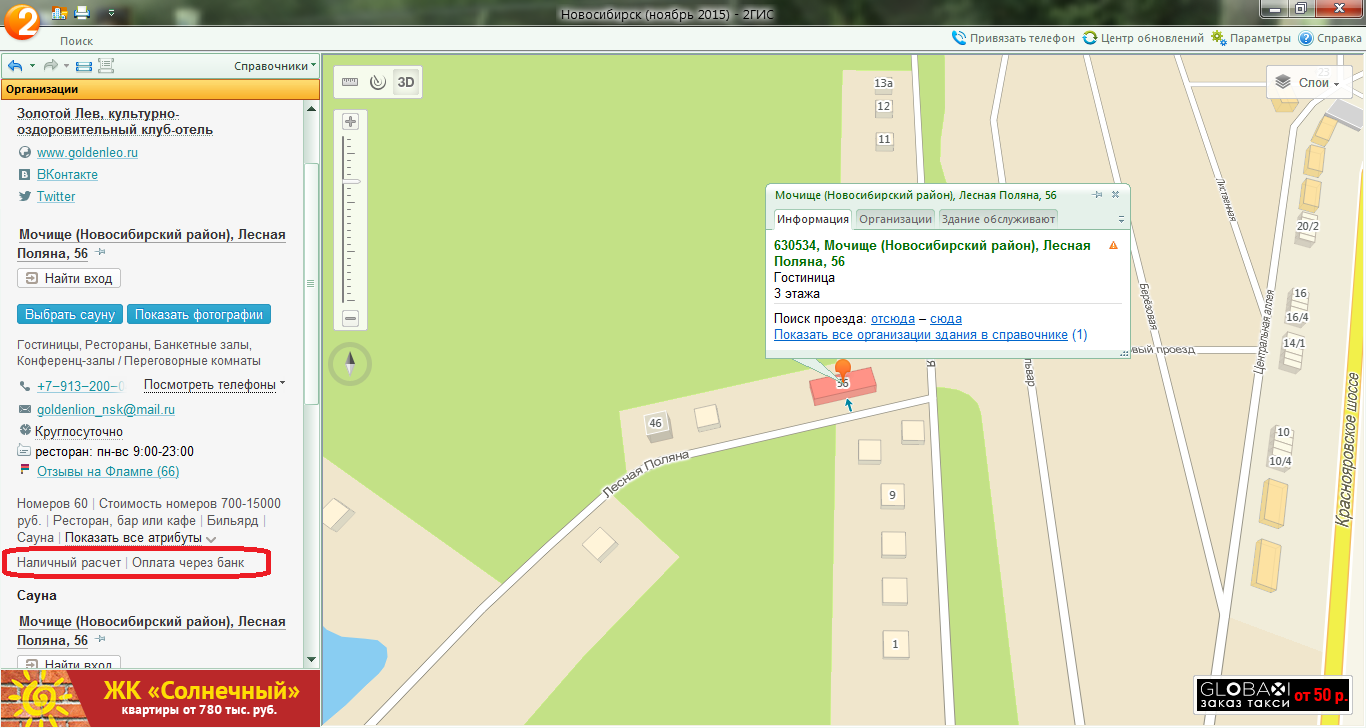The width and height of the screenshot is (1366, 728).
Task: Open the 2GIS main application orb menu
Action: tap(22, 20)
